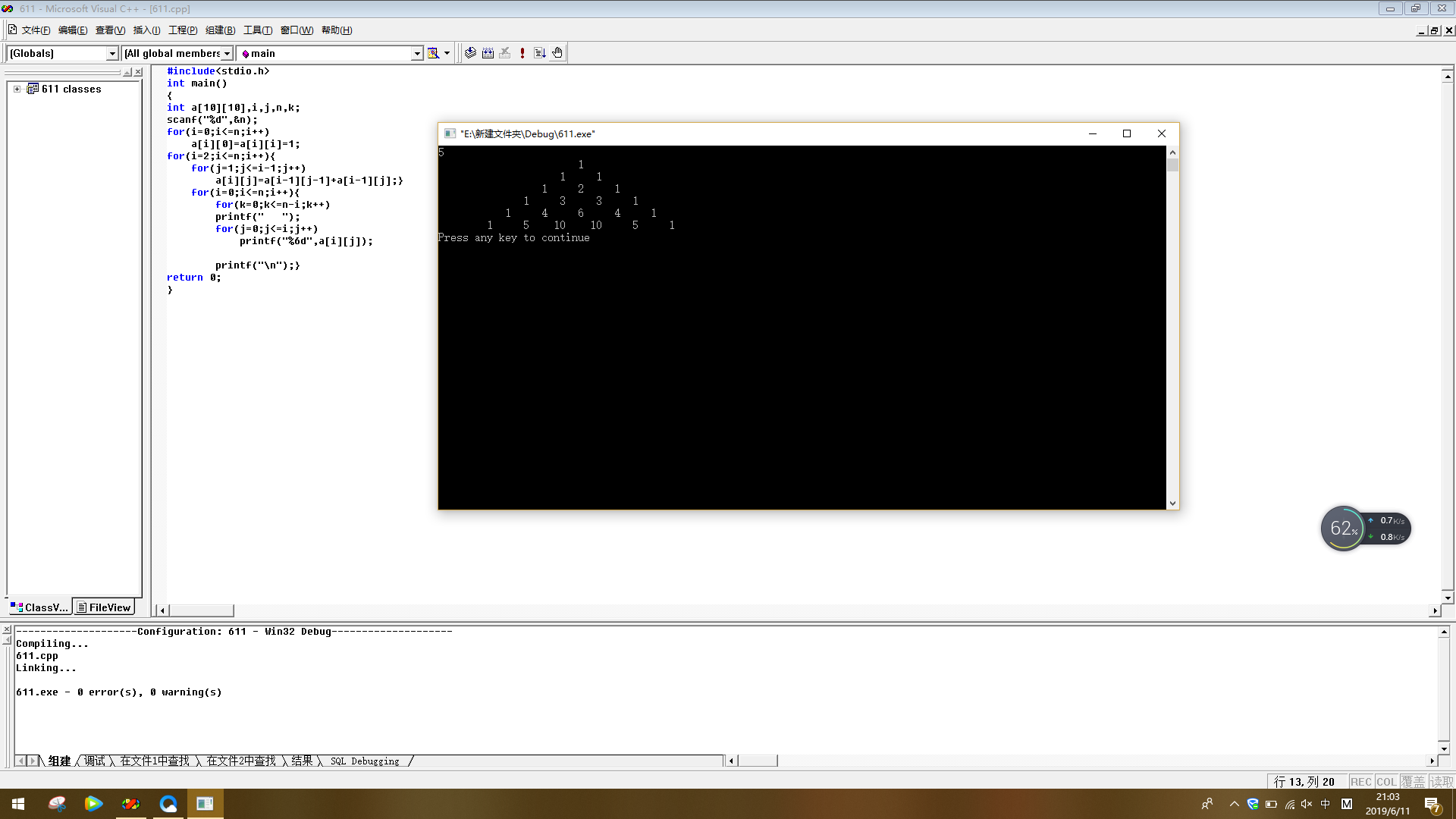Open the All global members dropdown
This screenshot has width=1456, height=819.
tap(227, 53)
